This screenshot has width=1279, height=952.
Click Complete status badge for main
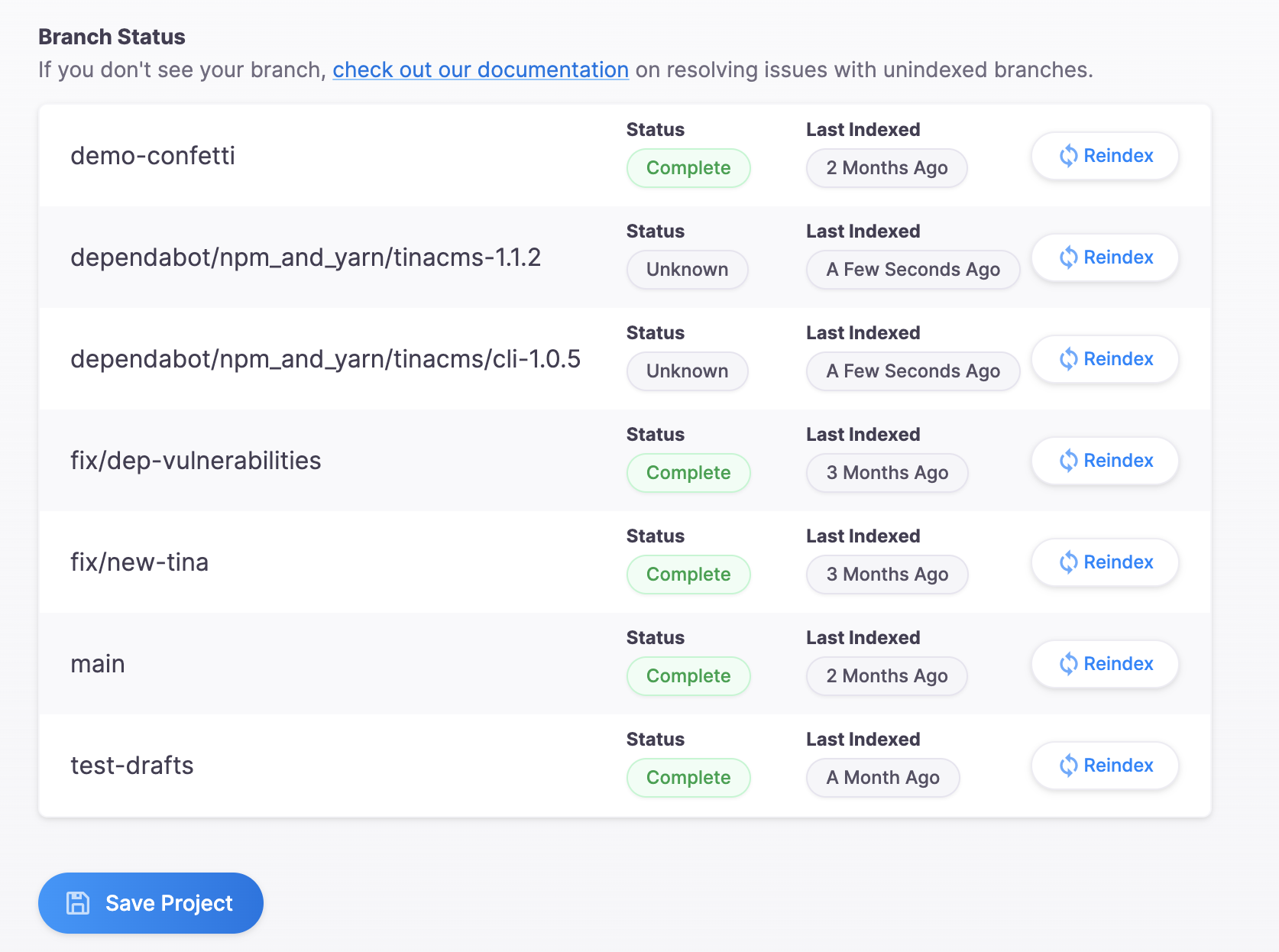pos(688,676)
